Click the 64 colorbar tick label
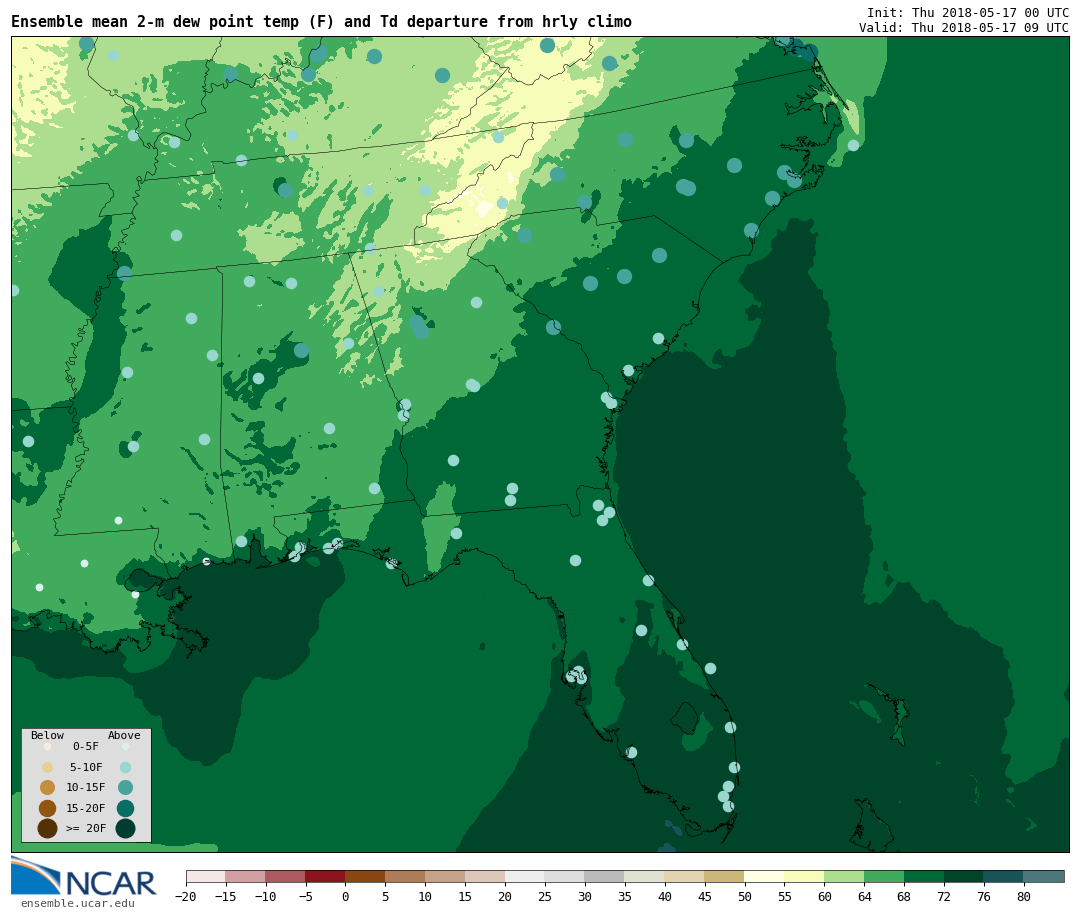 [x=864, y=896]
